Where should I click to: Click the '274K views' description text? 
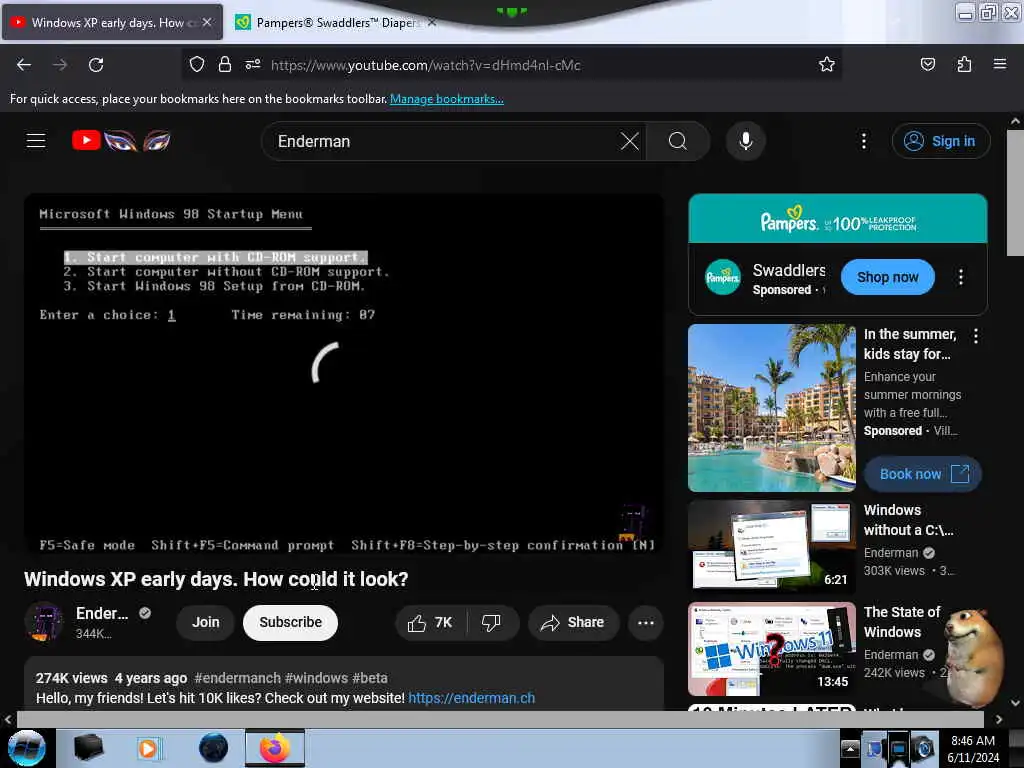[71, 678]
